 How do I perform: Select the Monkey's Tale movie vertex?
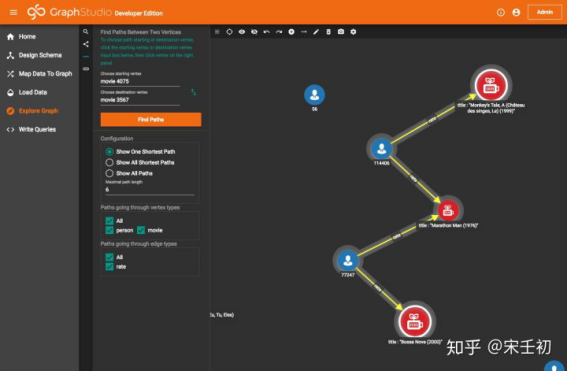point(491,85)
